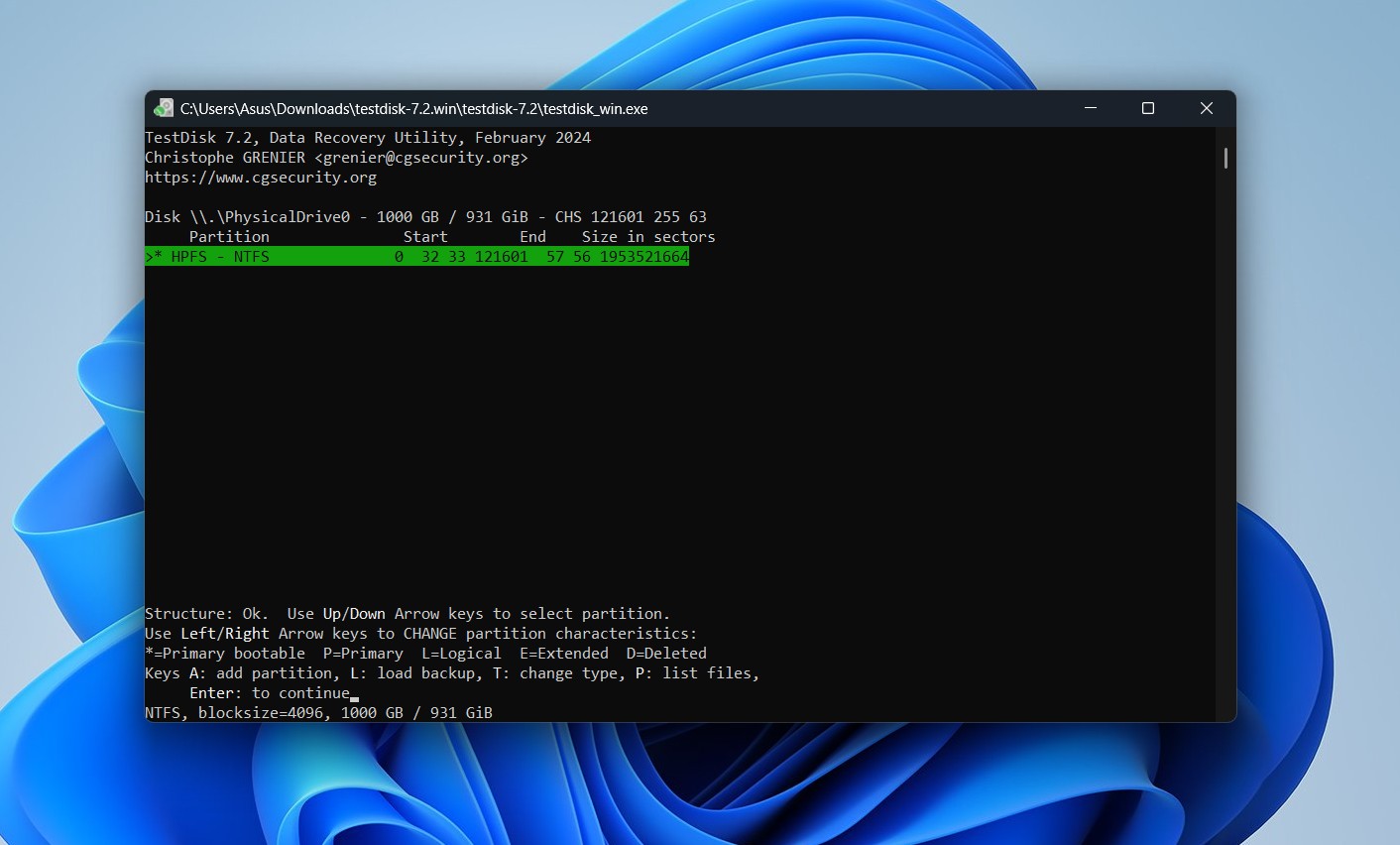Click the 'Start' column header

point(425,237)
